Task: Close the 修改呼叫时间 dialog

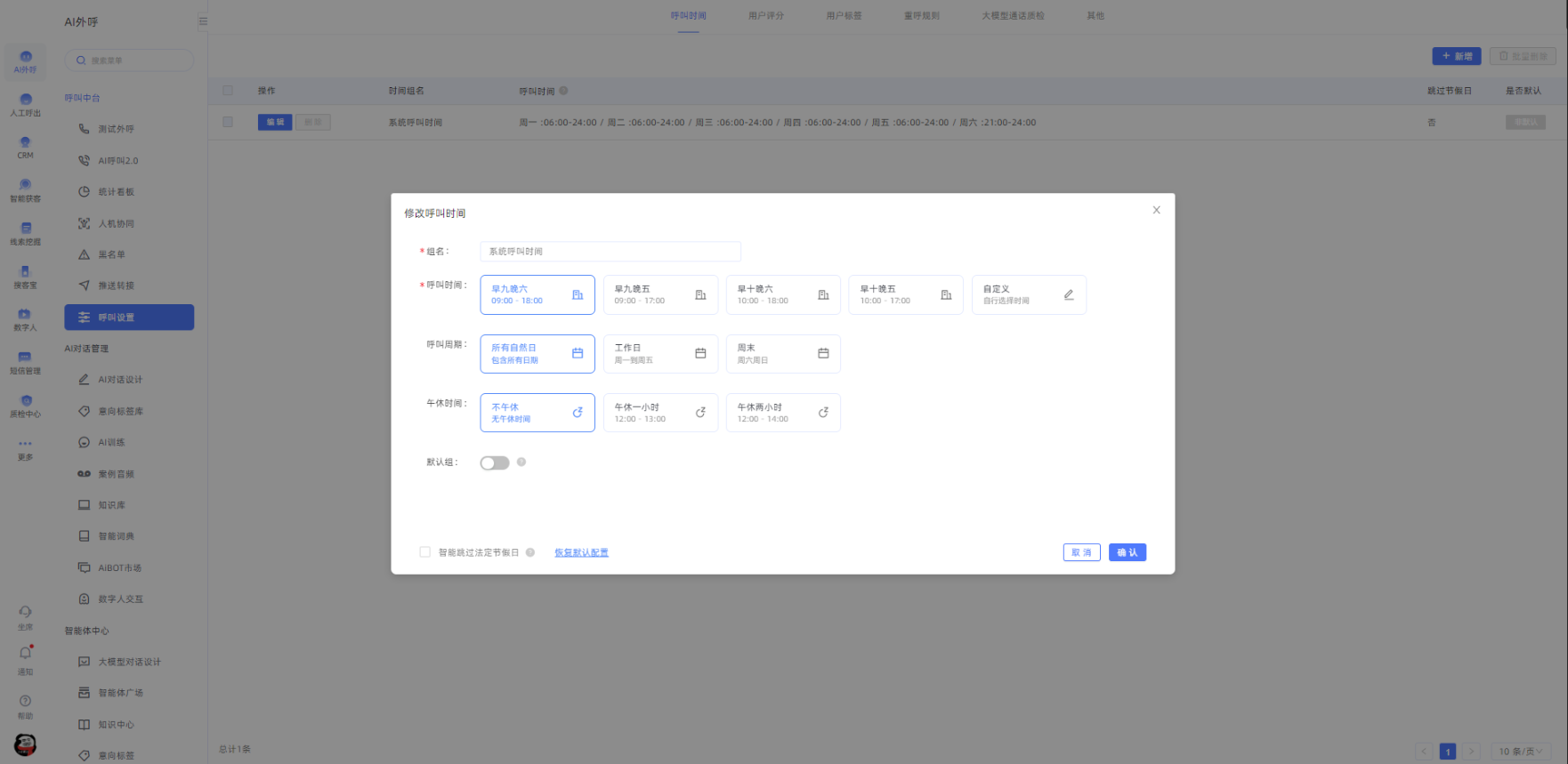Action: [1156, 211]
